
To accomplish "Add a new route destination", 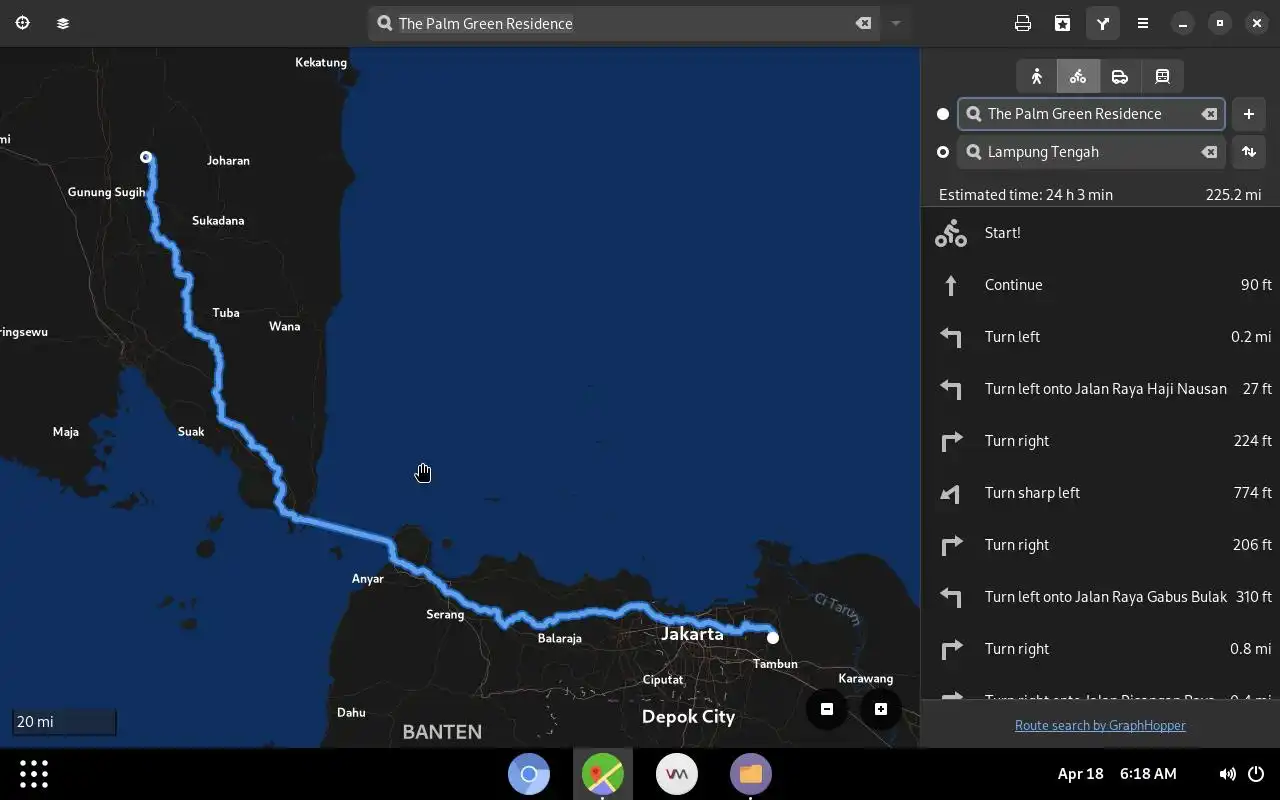I will (x=1249, y=114).
